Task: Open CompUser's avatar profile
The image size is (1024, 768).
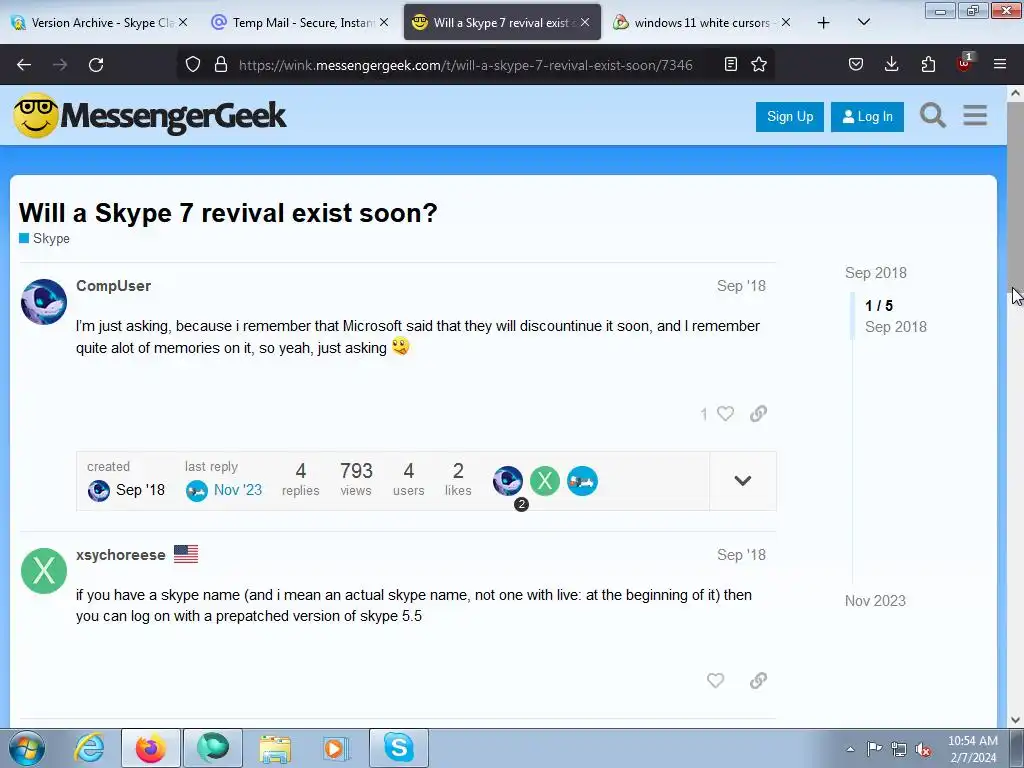Action: (44, 302)
